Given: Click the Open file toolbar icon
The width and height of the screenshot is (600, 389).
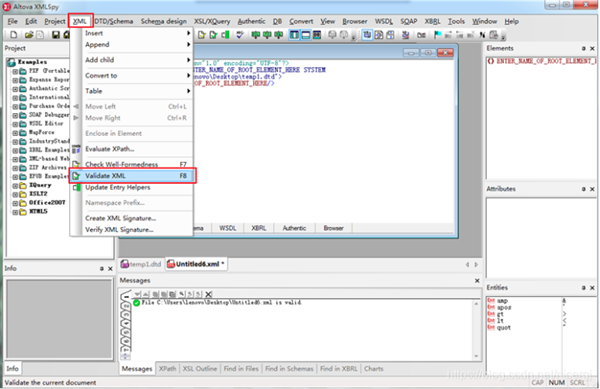Looking at the screenshot, I should 29,35.
